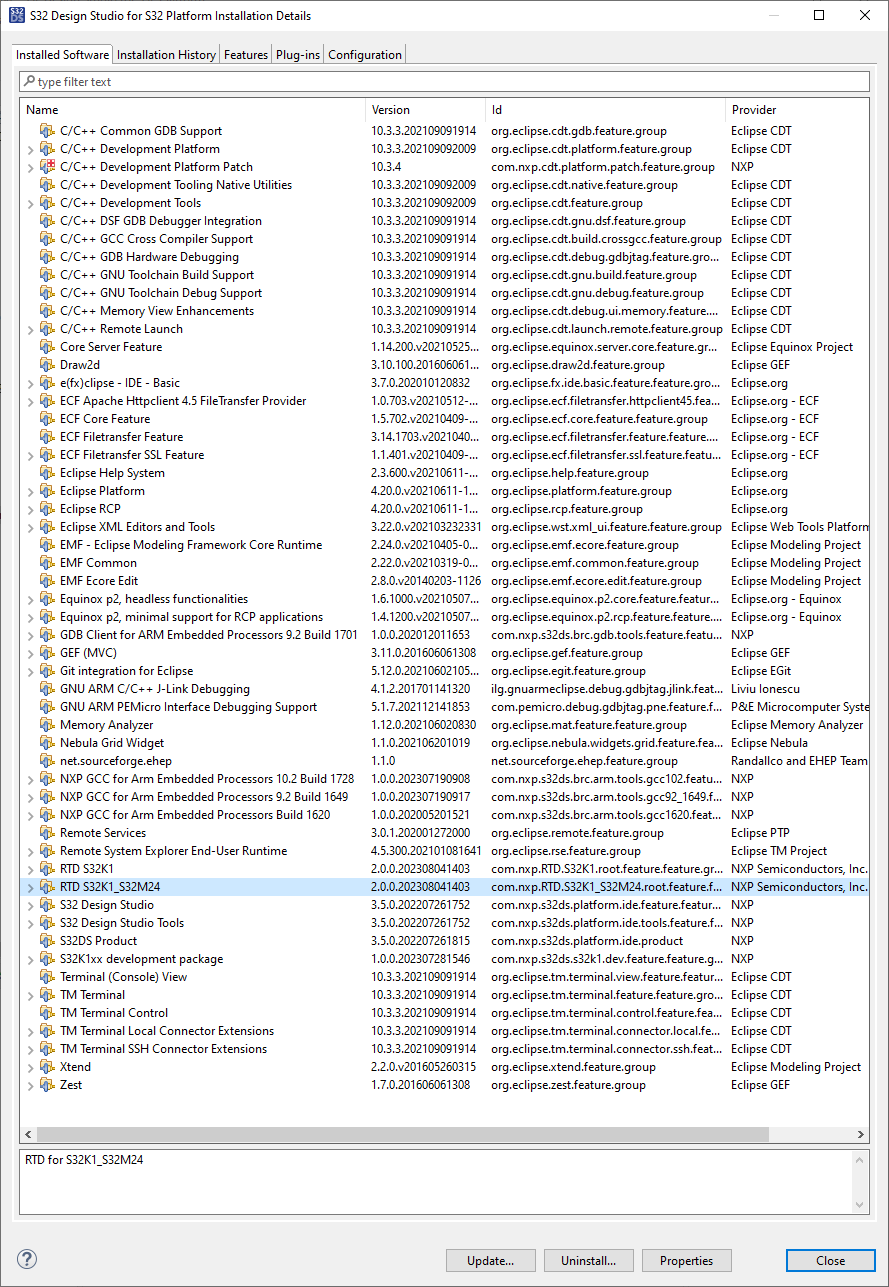Click the S32 Design Studio icon in the title bar
Viewport: 889px width, 1287px height.
[x=15, y=15]
